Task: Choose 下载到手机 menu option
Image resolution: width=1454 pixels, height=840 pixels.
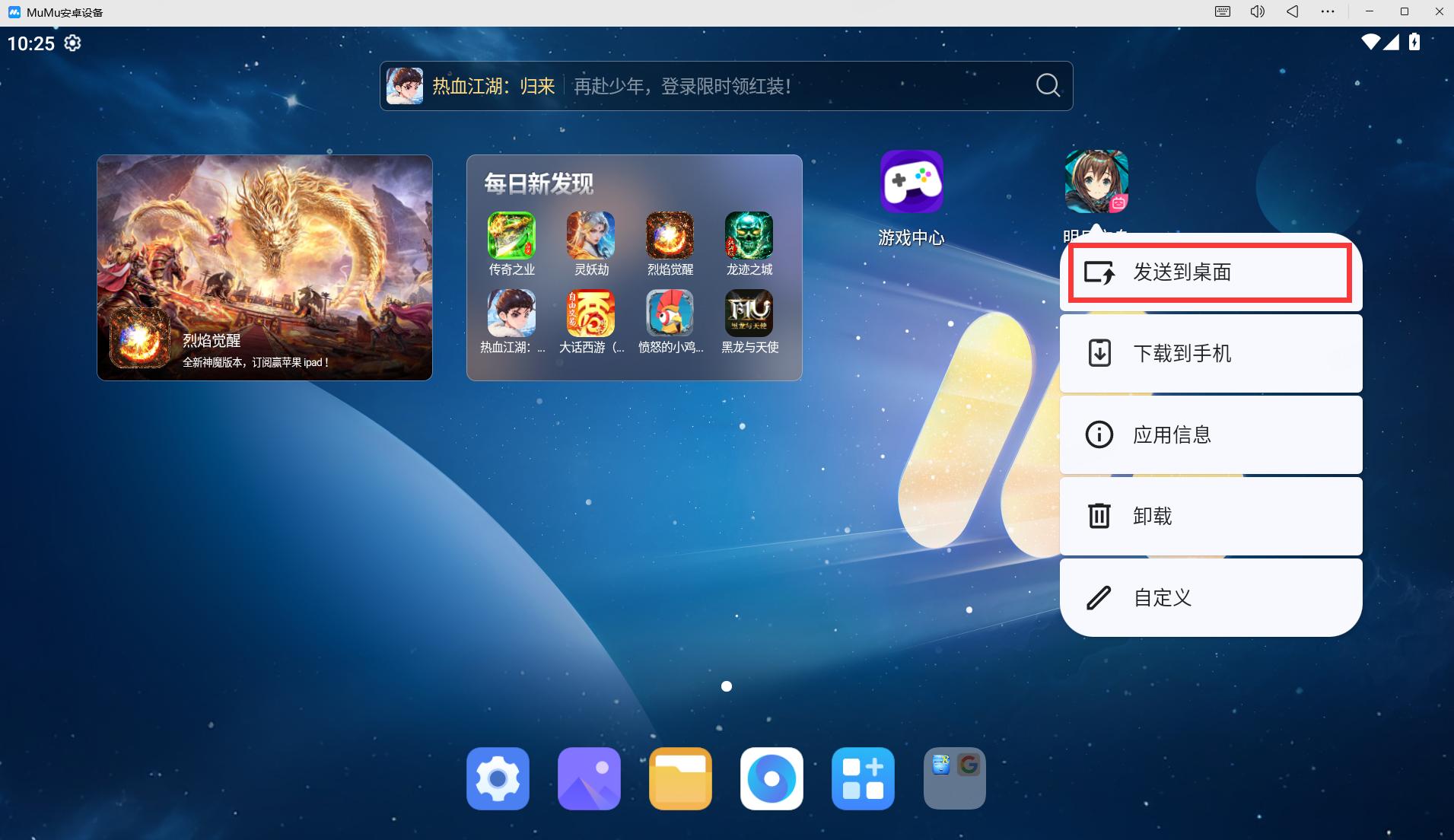Action: 1210,354
